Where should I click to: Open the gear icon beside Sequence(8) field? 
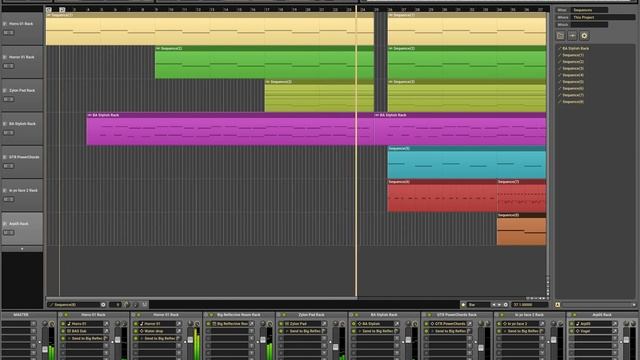pos(103,304)
